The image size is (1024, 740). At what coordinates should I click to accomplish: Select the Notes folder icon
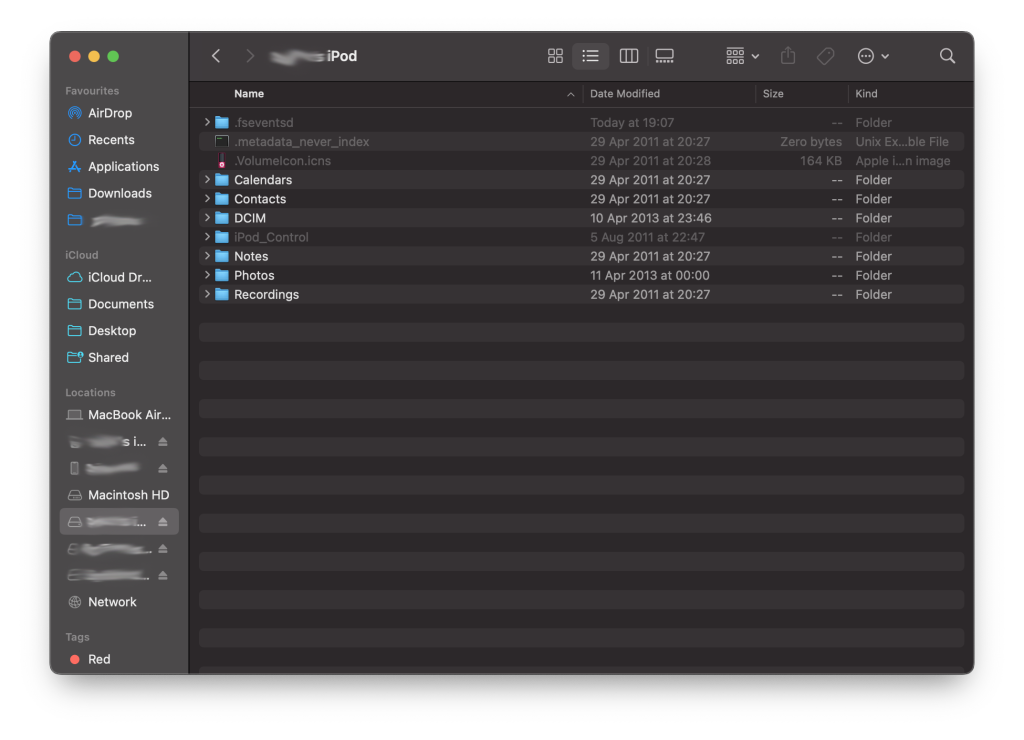click(222, 256)
